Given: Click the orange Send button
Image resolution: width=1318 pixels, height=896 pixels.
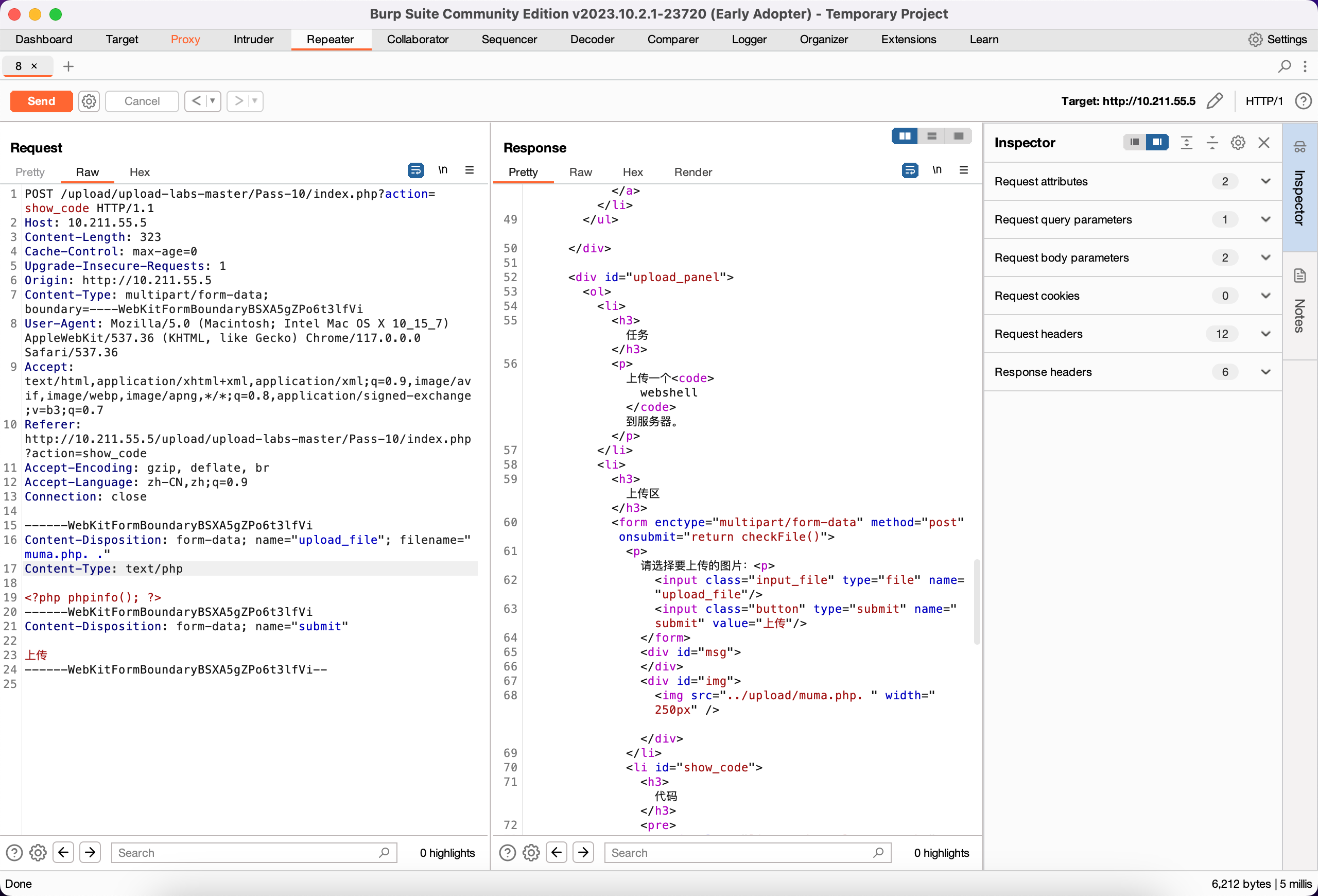Looking at the screenshot, I should (41, 101).
